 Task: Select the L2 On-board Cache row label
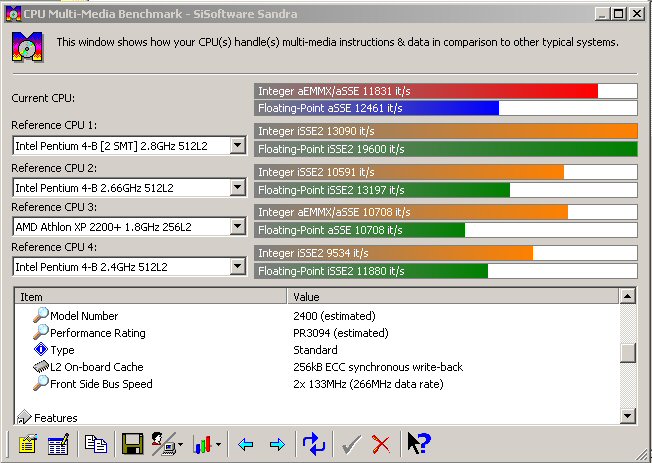tap(96, 367)
